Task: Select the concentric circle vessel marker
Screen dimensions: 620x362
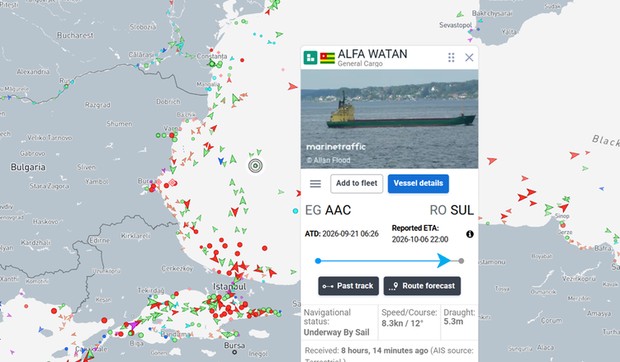Action: [255, 166]
